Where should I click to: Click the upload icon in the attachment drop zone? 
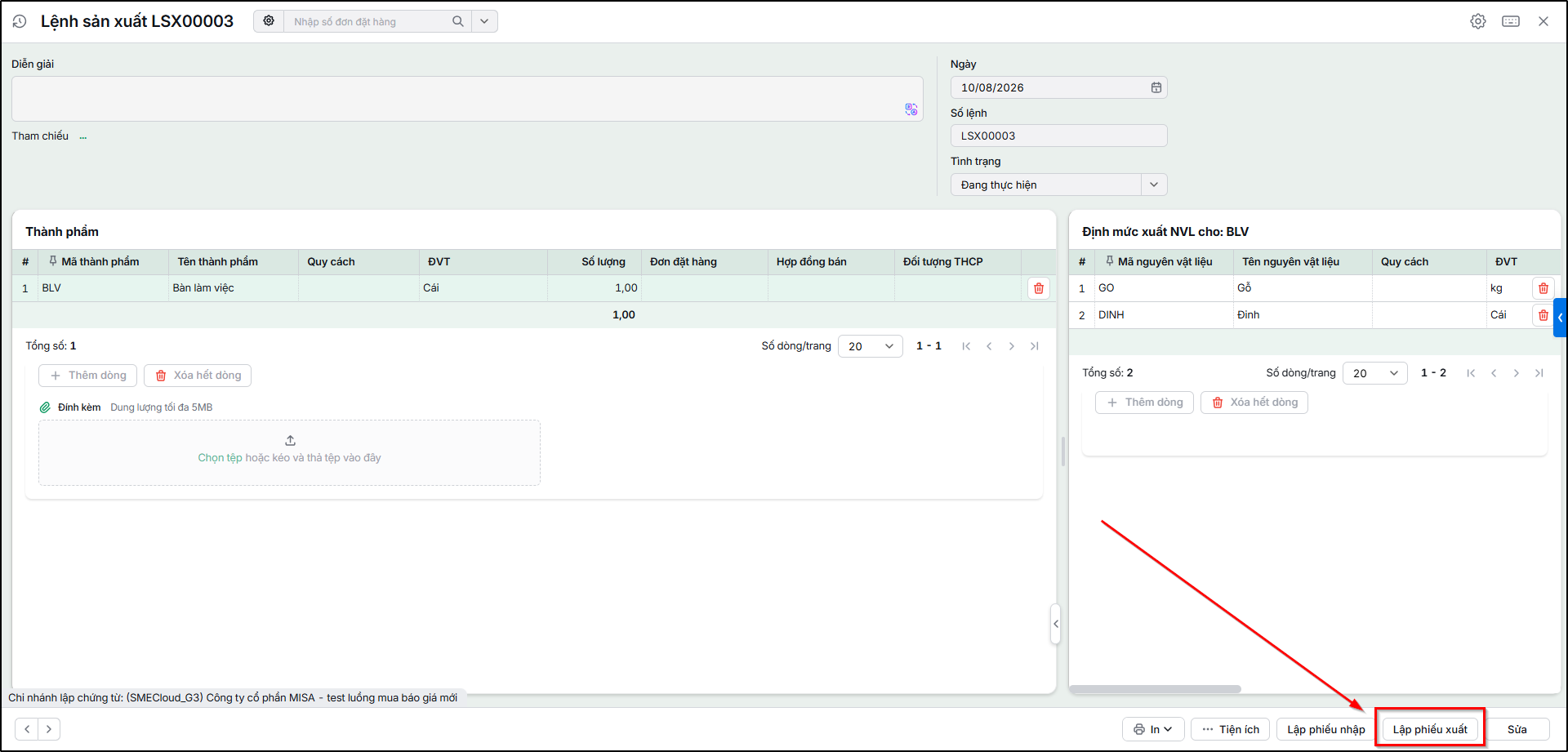[290, 440]
